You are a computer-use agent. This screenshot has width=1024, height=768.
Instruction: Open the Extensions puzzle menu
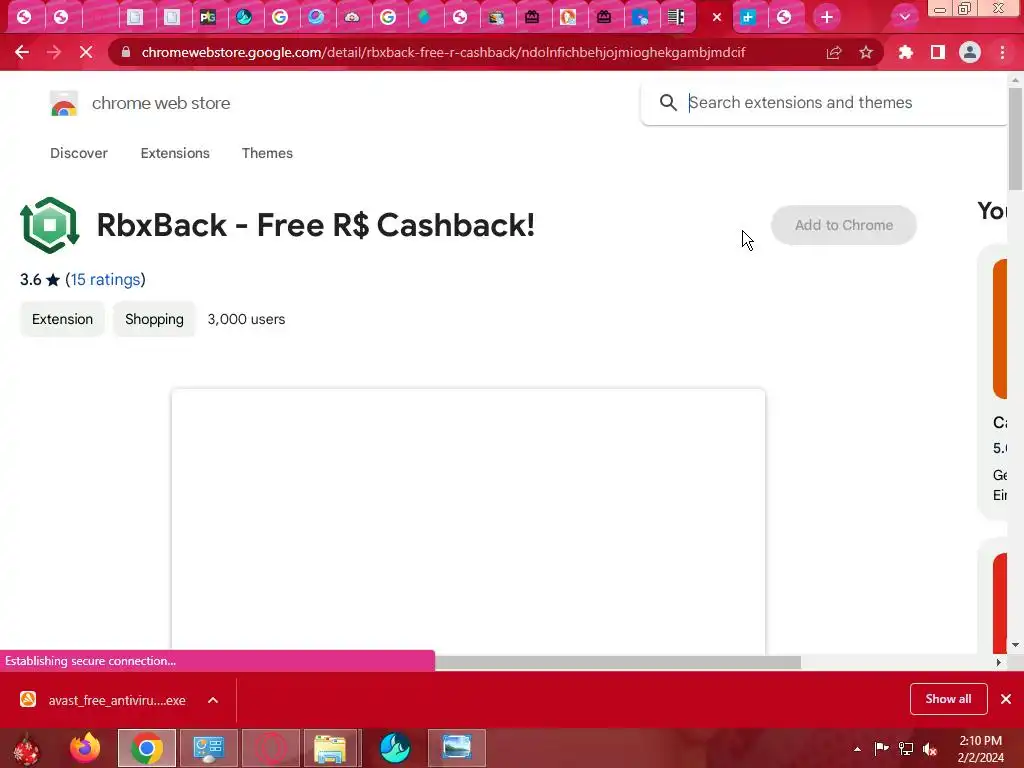[905, 52]
